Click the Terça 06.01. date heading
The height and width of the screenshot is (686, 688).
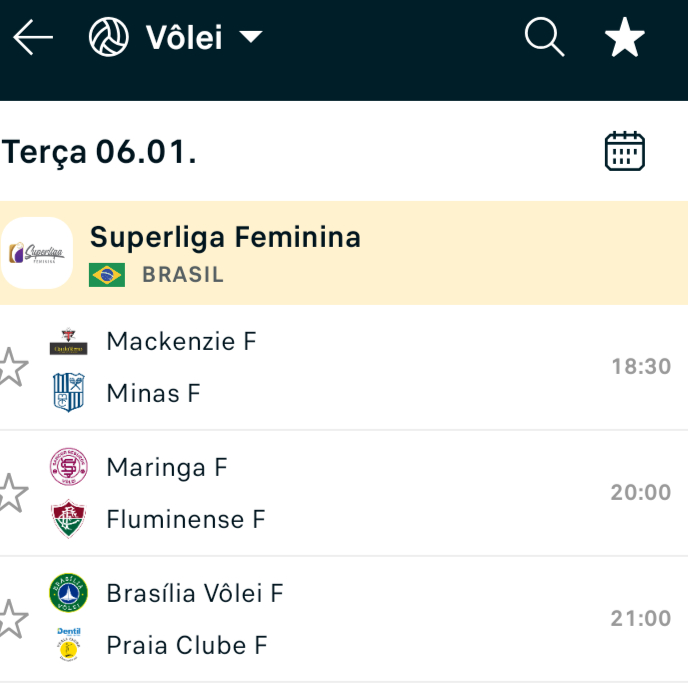tap(99, 152)
